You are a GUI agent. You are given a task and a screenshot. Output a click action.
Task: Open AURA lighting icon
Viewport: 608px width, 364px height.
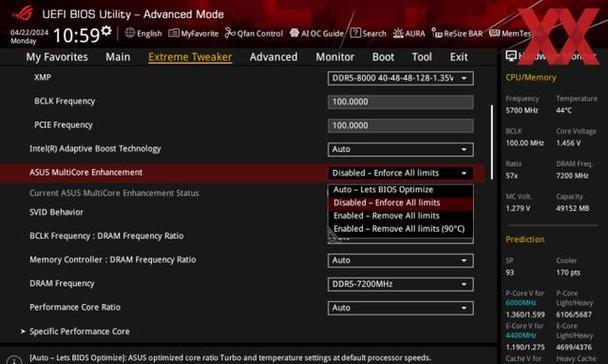pyautogui.click(x=398, y=33)
